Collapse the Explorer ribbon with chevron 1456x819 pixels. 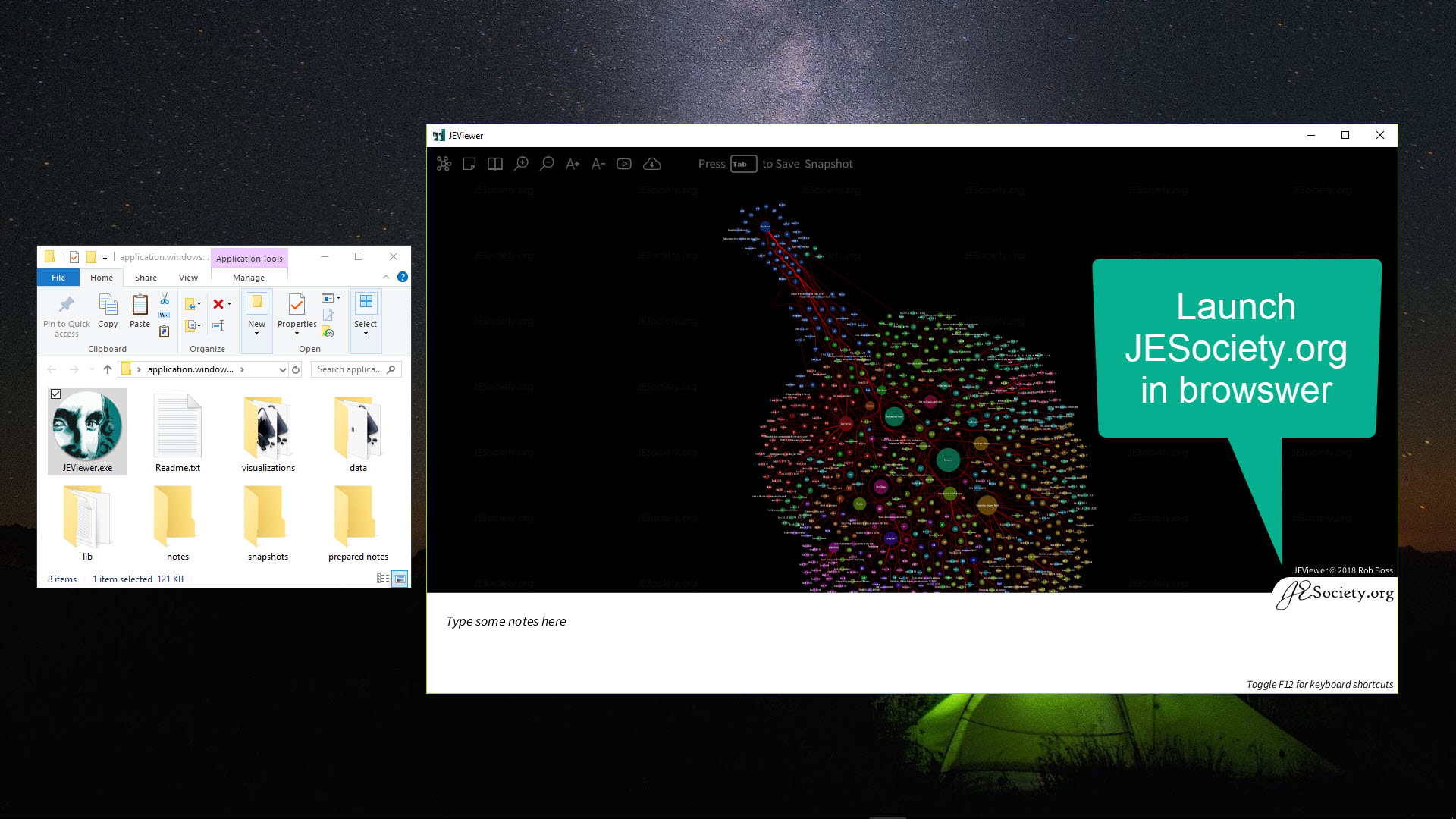click(x=386, y=278)
